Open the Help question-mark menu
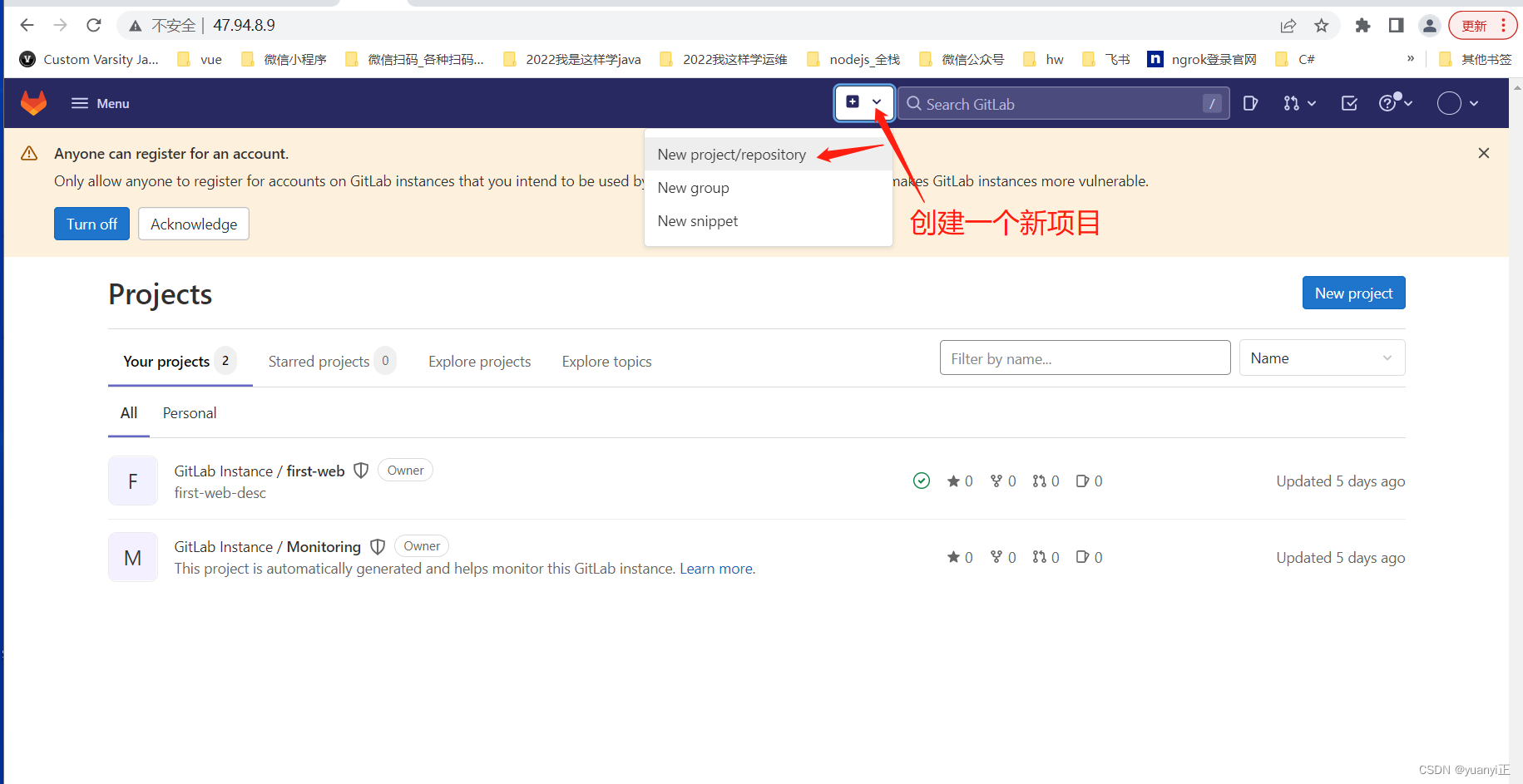The width and height of the screenshot is (1523, 784). 1395,102
